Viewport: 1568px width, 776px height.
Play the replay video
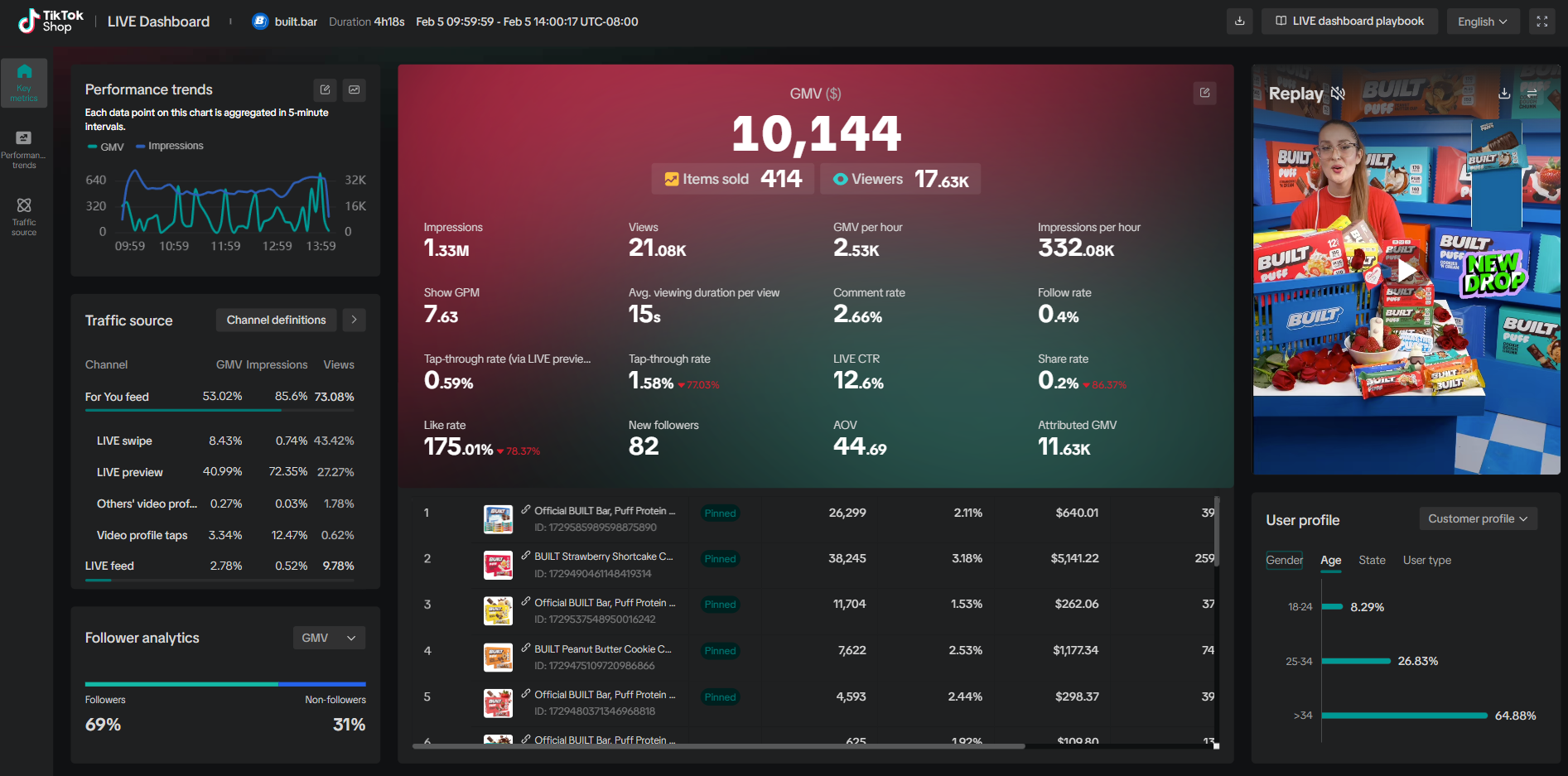[1406, 270]
